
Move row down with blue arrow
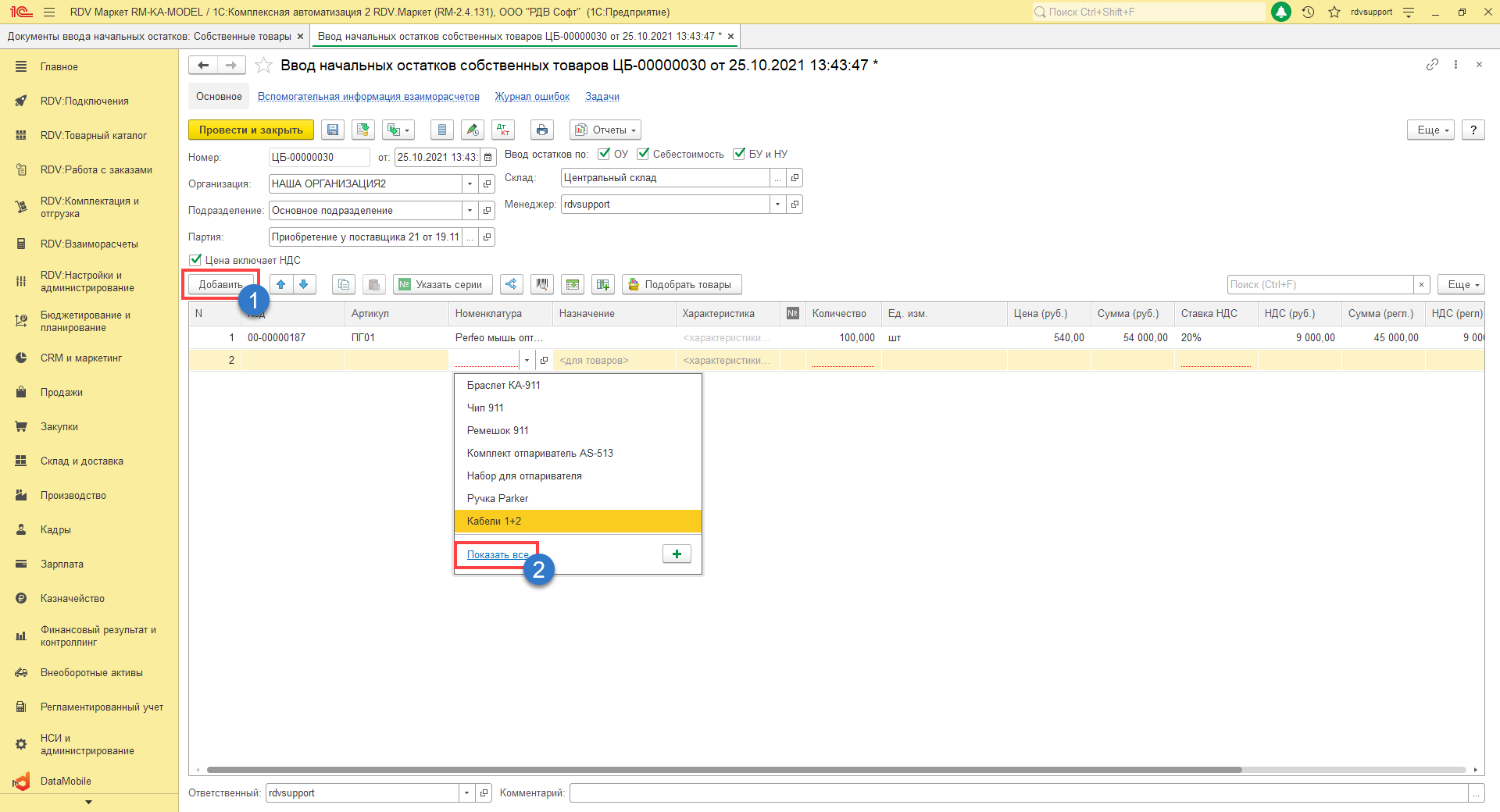(304, 285)
